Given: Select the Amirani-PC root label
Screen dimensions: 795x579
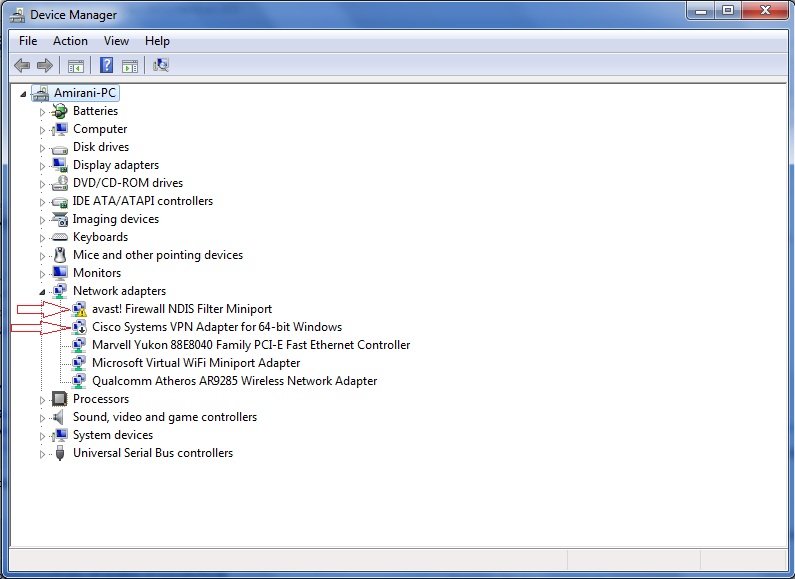Looking at the screenshot, I should [85, 93].
